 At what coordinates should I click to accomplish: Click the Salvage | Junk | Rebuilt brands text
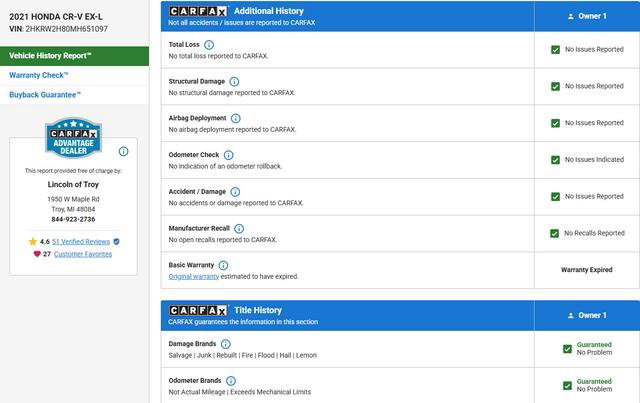click(x=242, y=355)
